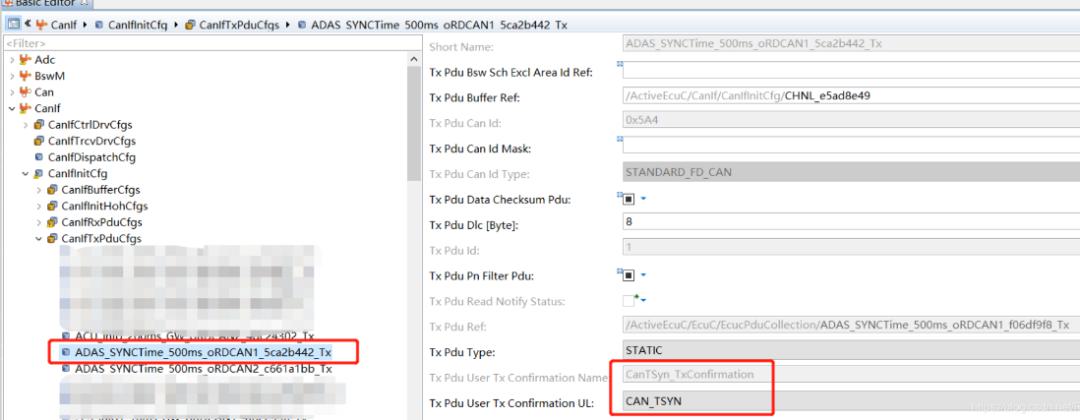1080x420 pixels.
Task: Click the CanIf module icon in tree
Action: (x=25, y=108)
